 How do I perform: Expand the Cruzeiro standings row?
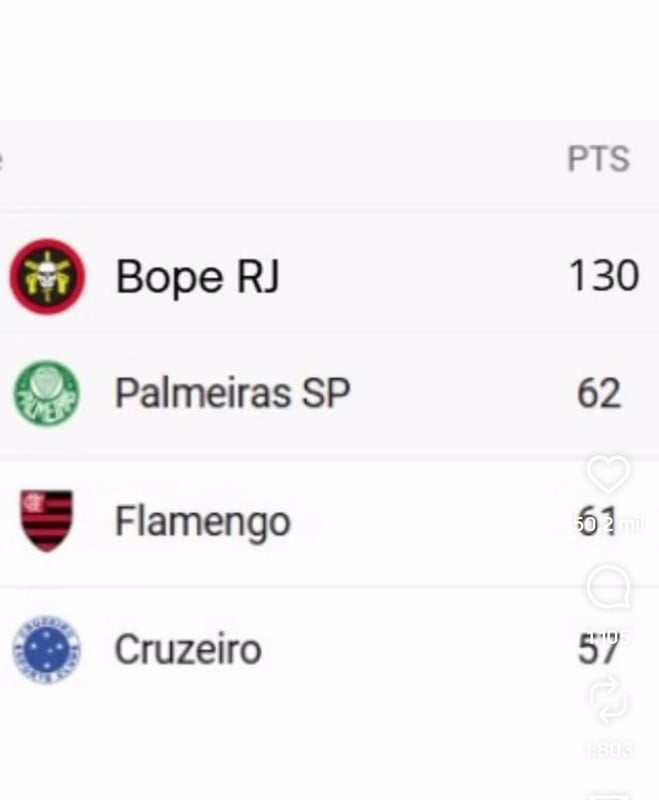click(x=300, y=648)
